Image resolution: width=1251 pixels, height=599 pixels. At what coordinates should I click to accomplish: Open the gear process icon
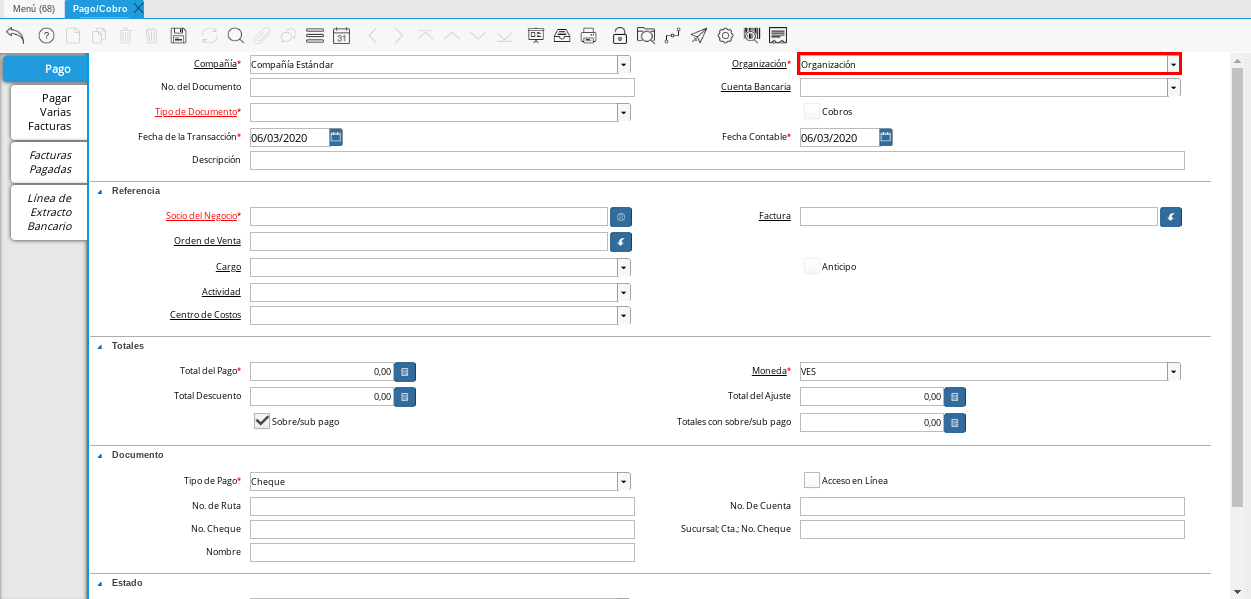[725, 36]
